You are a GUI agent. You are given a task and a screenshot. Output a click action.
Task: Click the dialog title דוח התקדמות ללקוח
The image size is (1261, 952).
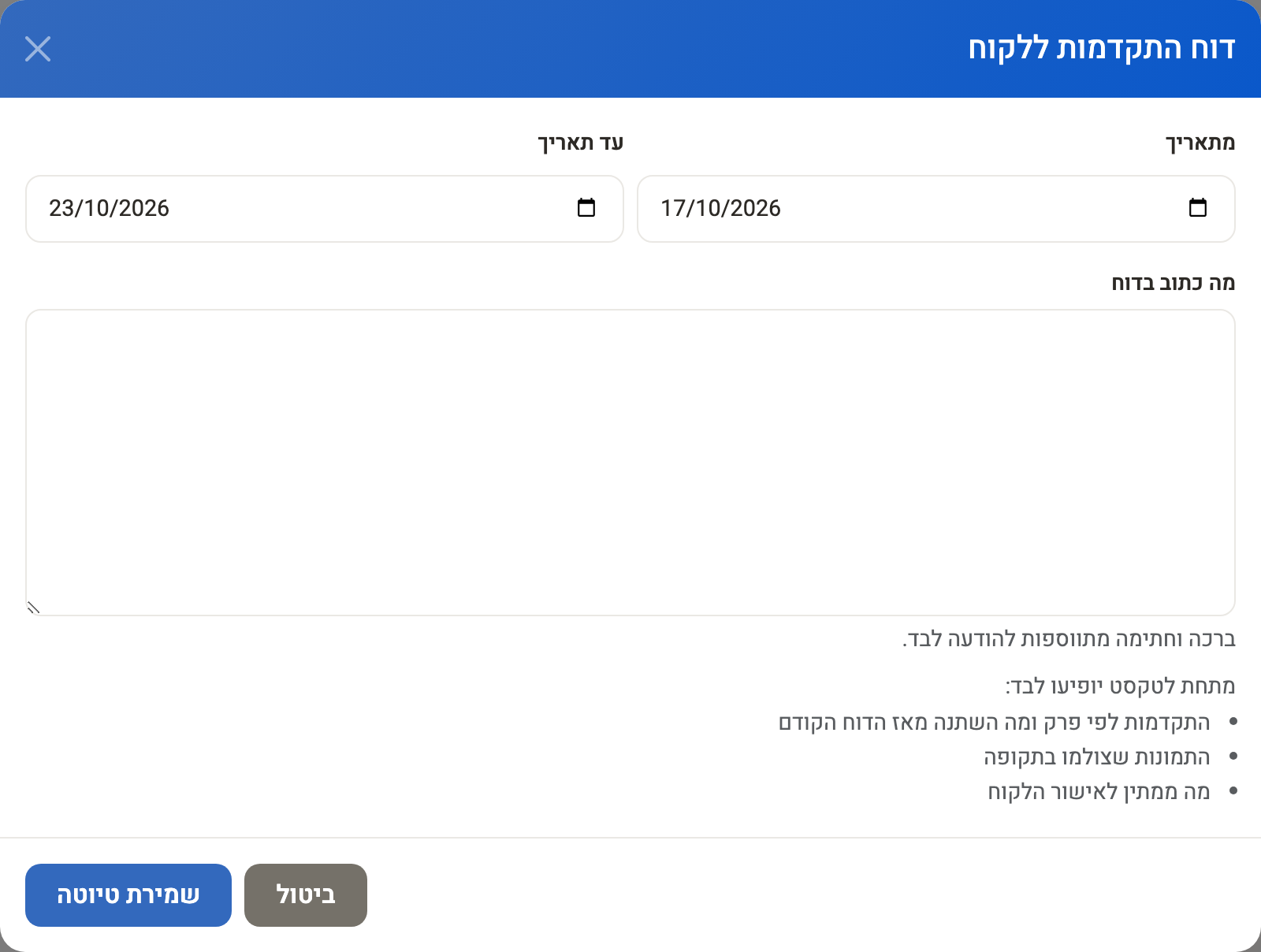pyautogui.click(x=1102, y=49)
